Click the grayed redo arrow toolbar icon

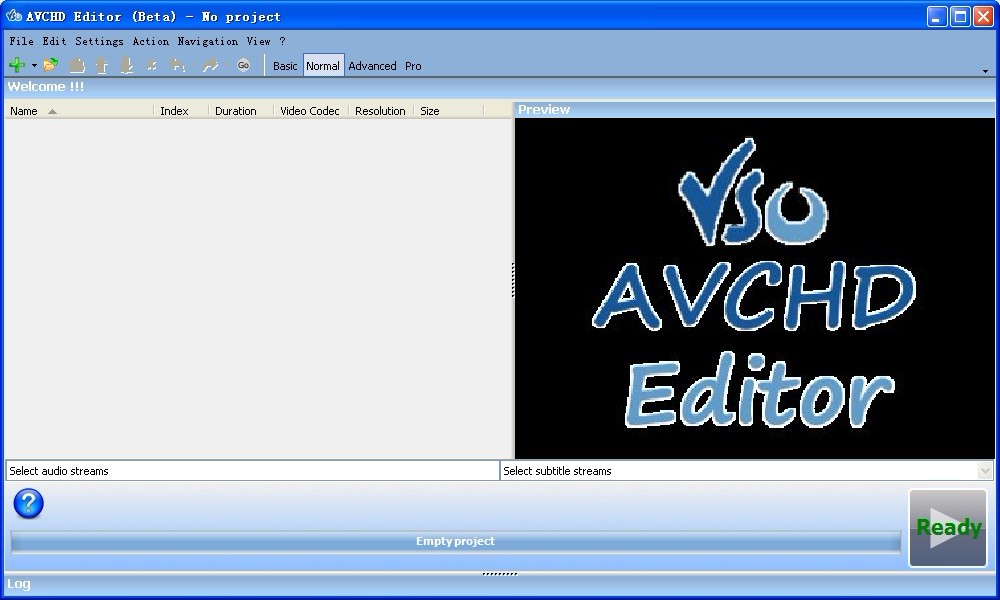coord(210,65)
